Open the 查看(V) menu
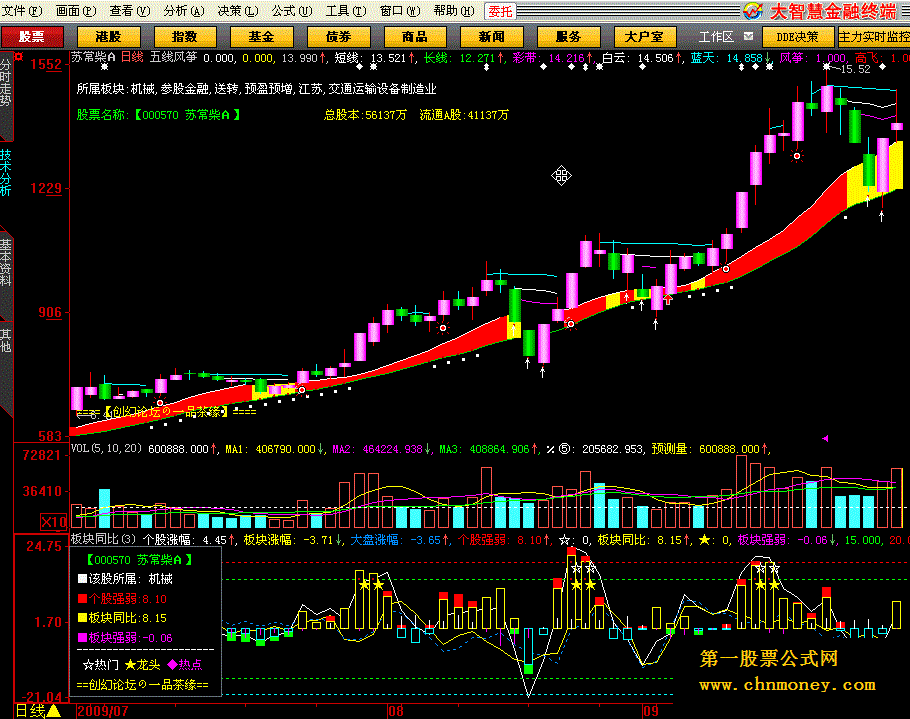Screen dimensions: 910x719 tap(130, 10)
